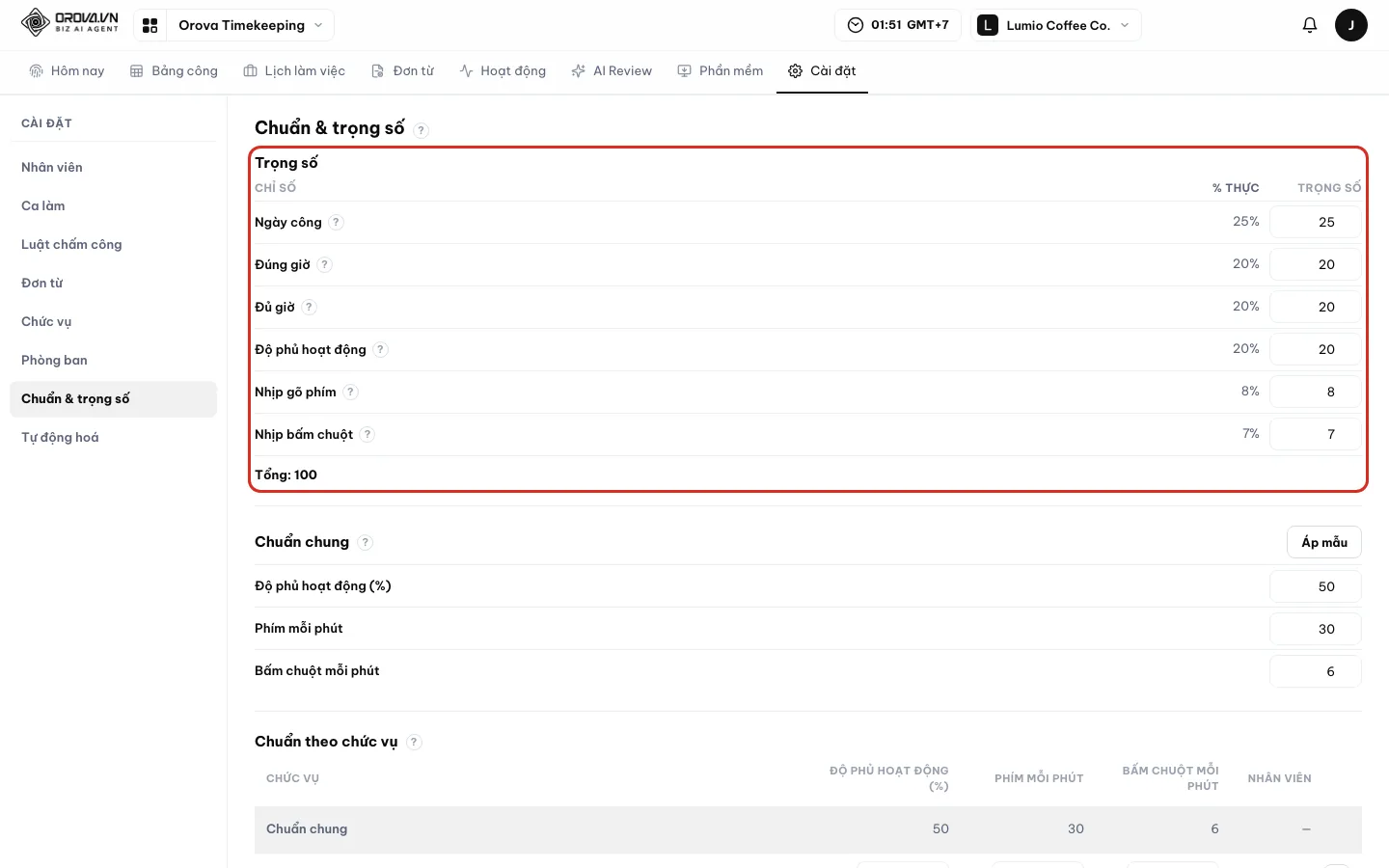
Task: Click the help icon beside Đúng giờ
Action: [x=325, y=264]
